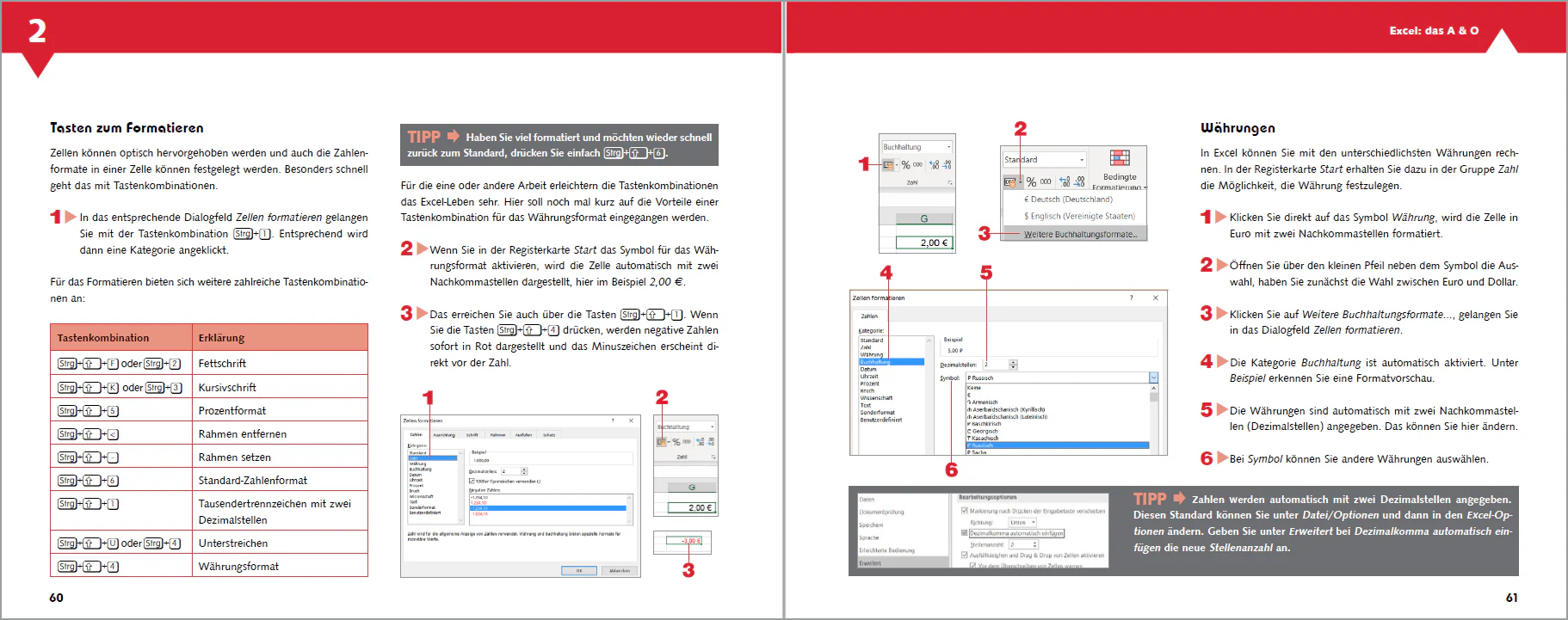Open Zahl group dialog launcher, page 61 snippet

pyautogui.click(x=950, y=182)
